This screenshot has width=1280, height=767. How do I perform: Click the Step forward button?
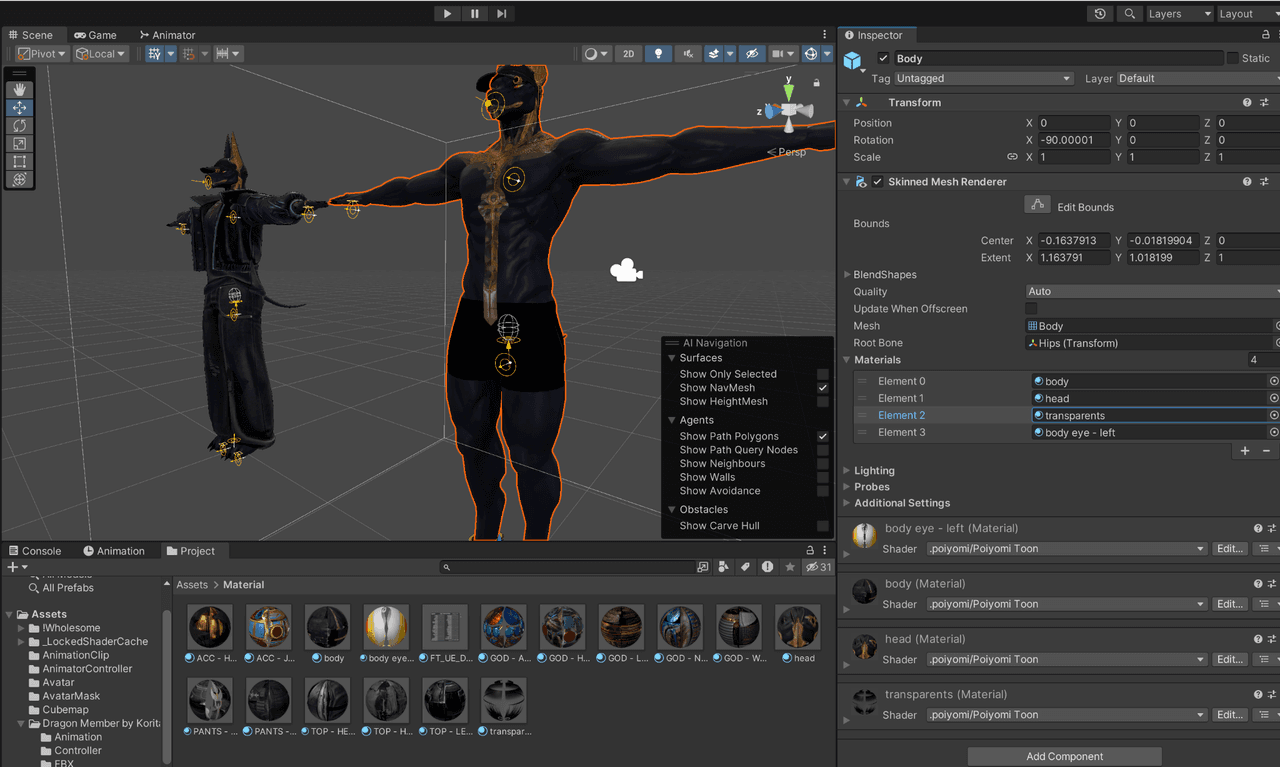(502, 14)
